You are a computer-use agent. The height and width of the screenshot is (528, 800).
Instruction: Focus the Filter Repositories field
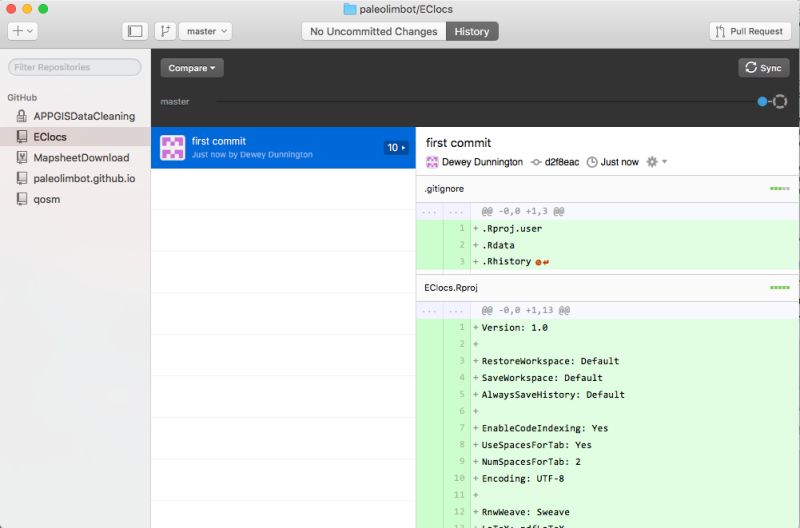click(74, 67)
